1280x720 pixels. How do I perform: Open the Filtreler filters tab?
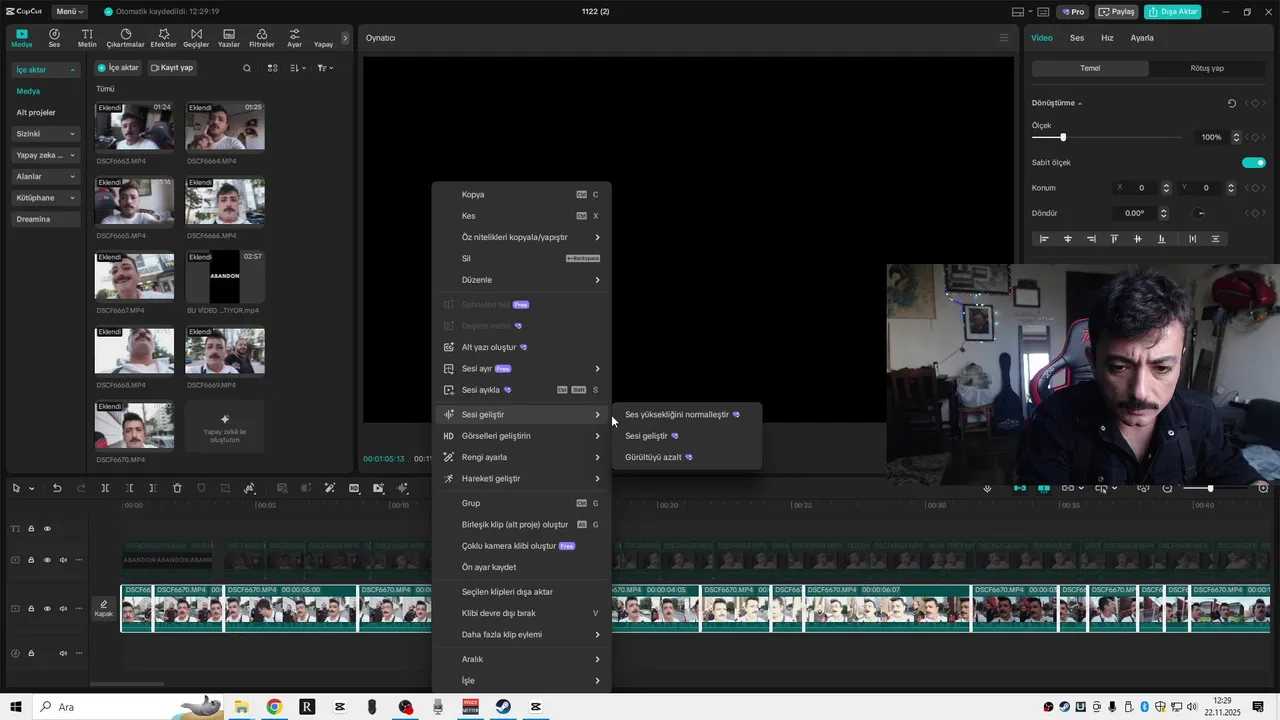point(261,38)
